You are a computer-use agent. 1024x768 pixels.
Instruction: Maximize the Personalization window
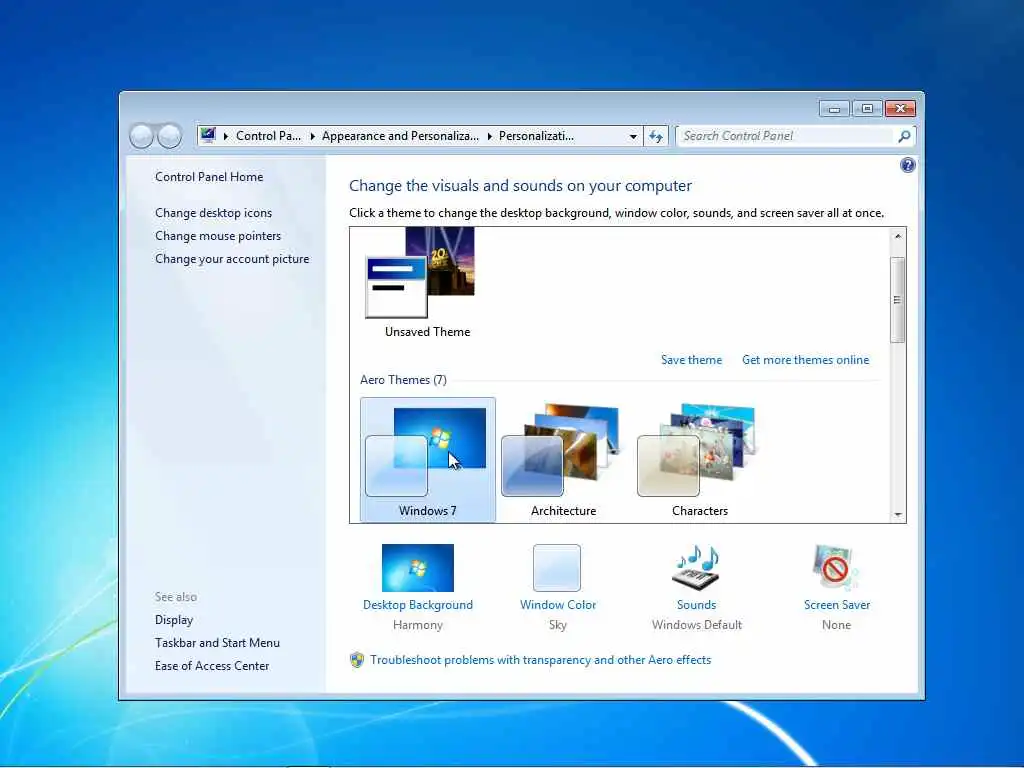pos(867,108)
